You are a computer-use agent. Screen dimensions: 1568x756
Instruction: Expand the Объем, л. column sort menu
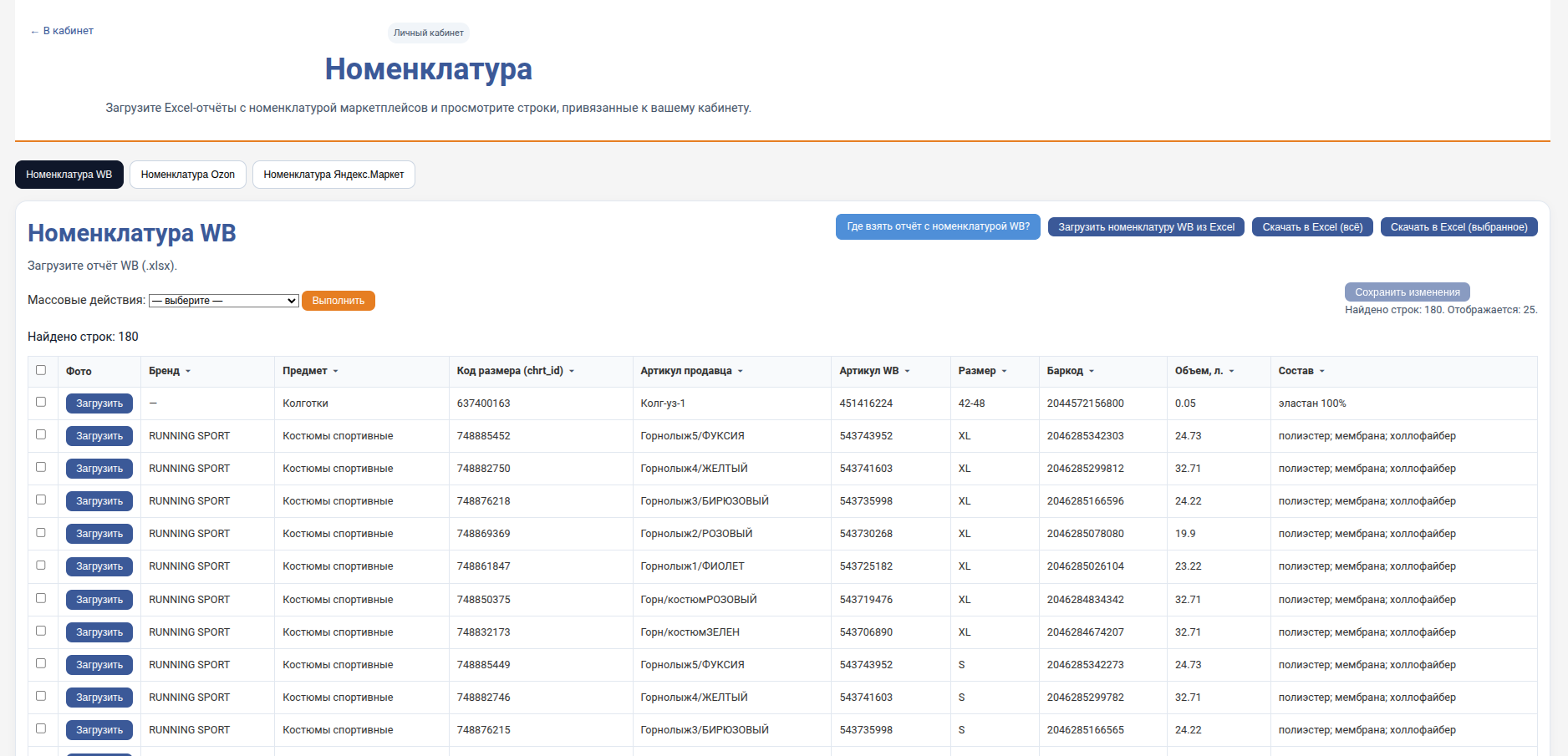tap(1232, 371)
